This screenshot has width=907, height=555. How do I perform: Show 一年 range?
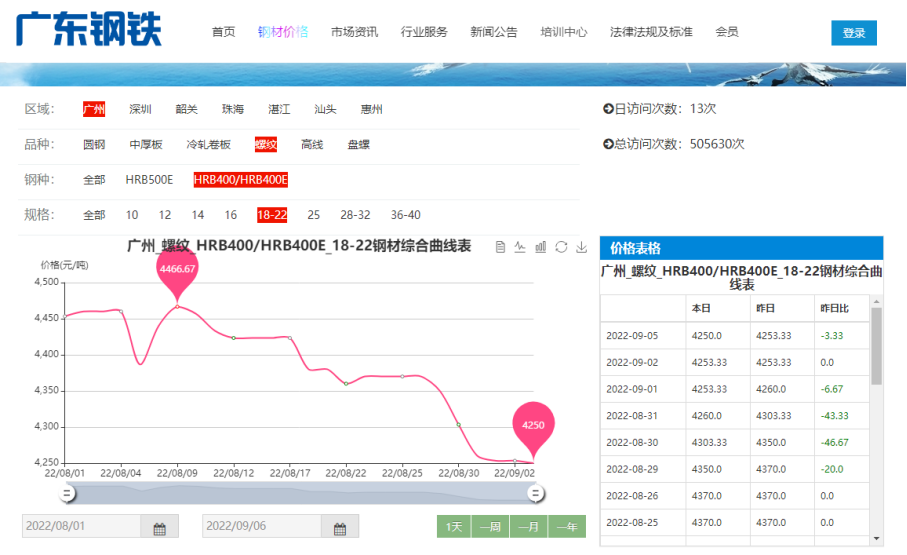coord(567,527)
